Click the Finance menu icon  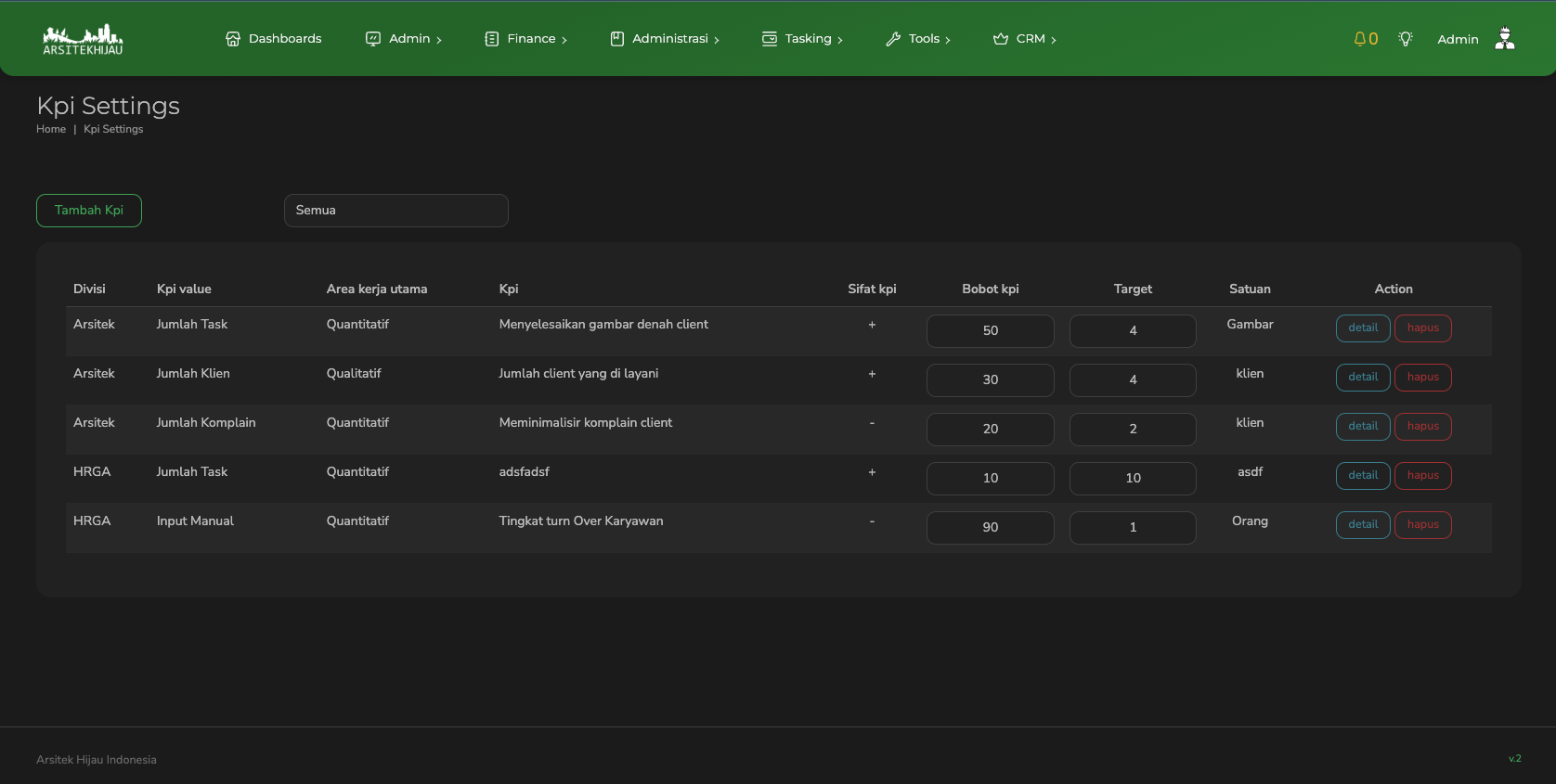492,39
